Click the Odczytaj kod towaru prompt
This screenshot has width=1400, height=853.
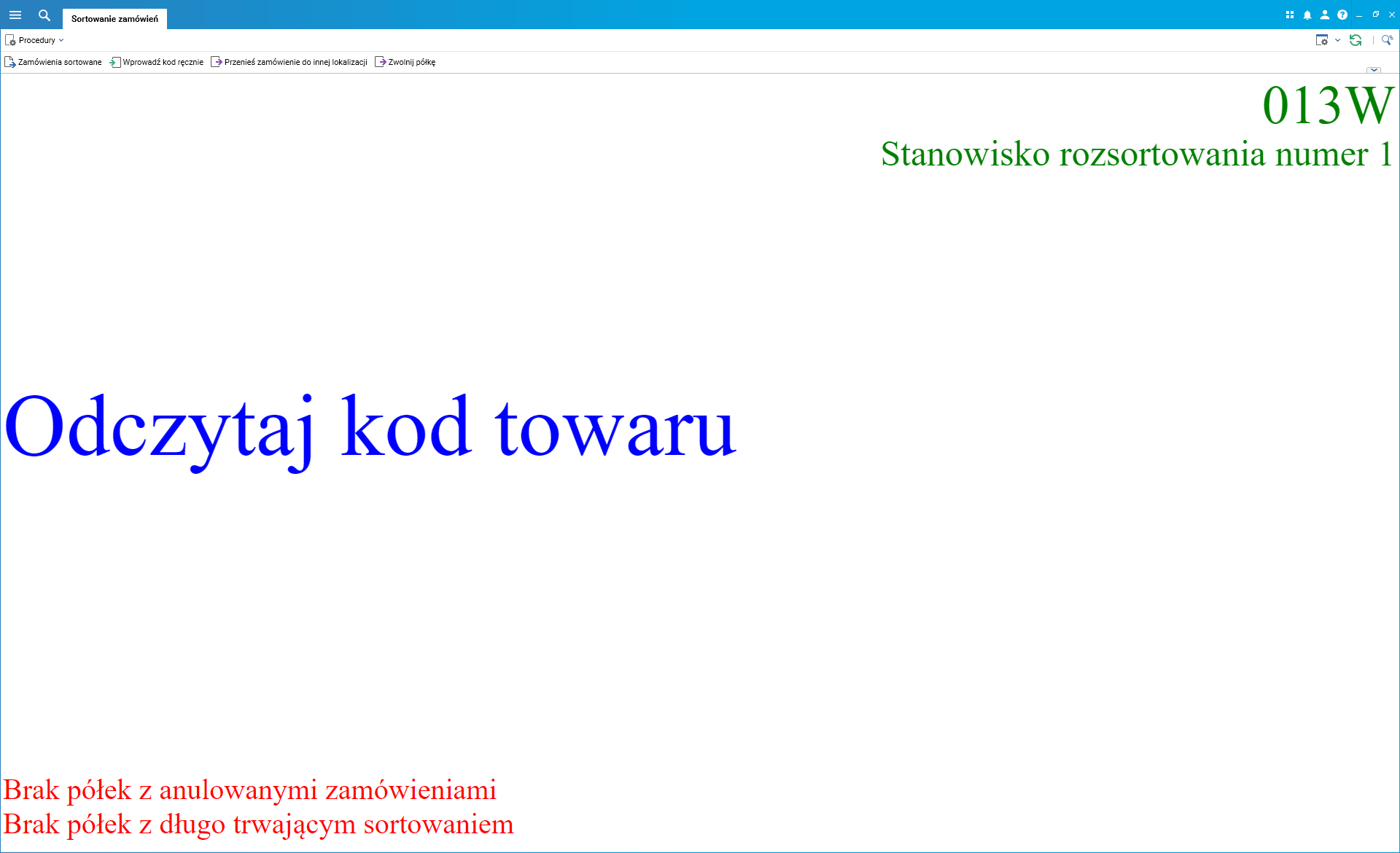click(370, 428)
